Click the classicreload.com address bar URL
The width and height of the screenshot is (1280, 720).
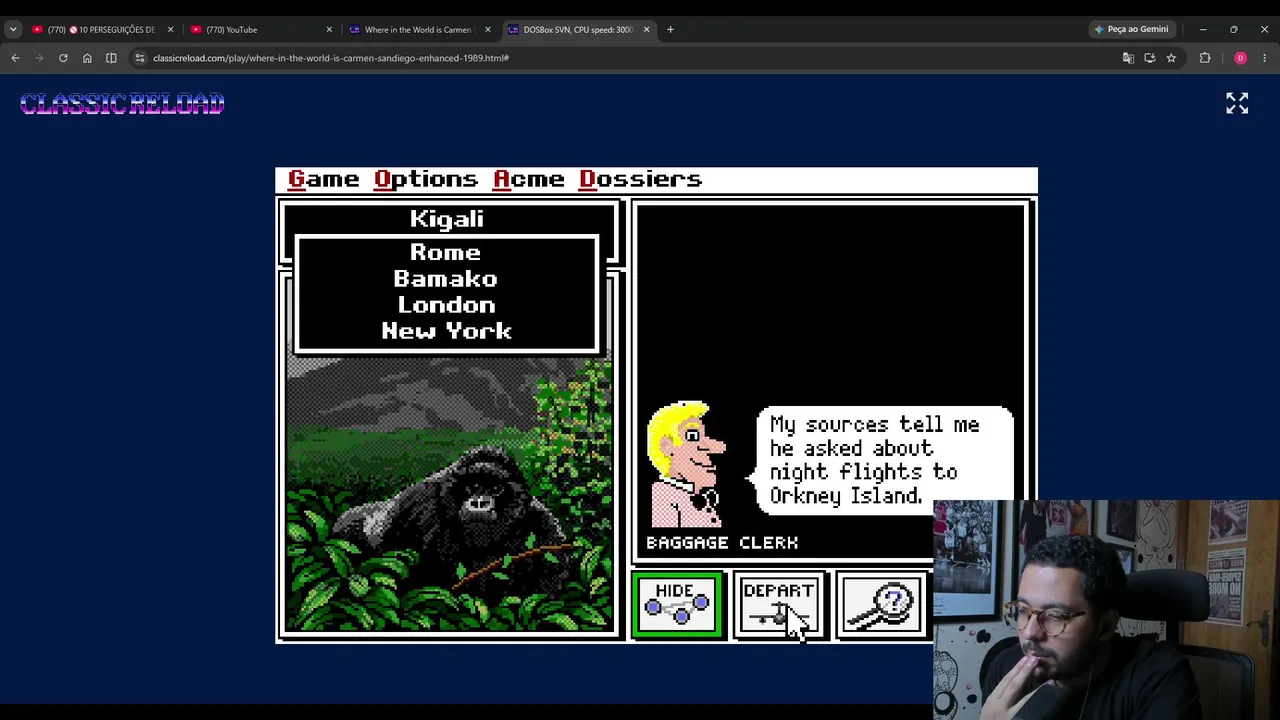(331, 58)
